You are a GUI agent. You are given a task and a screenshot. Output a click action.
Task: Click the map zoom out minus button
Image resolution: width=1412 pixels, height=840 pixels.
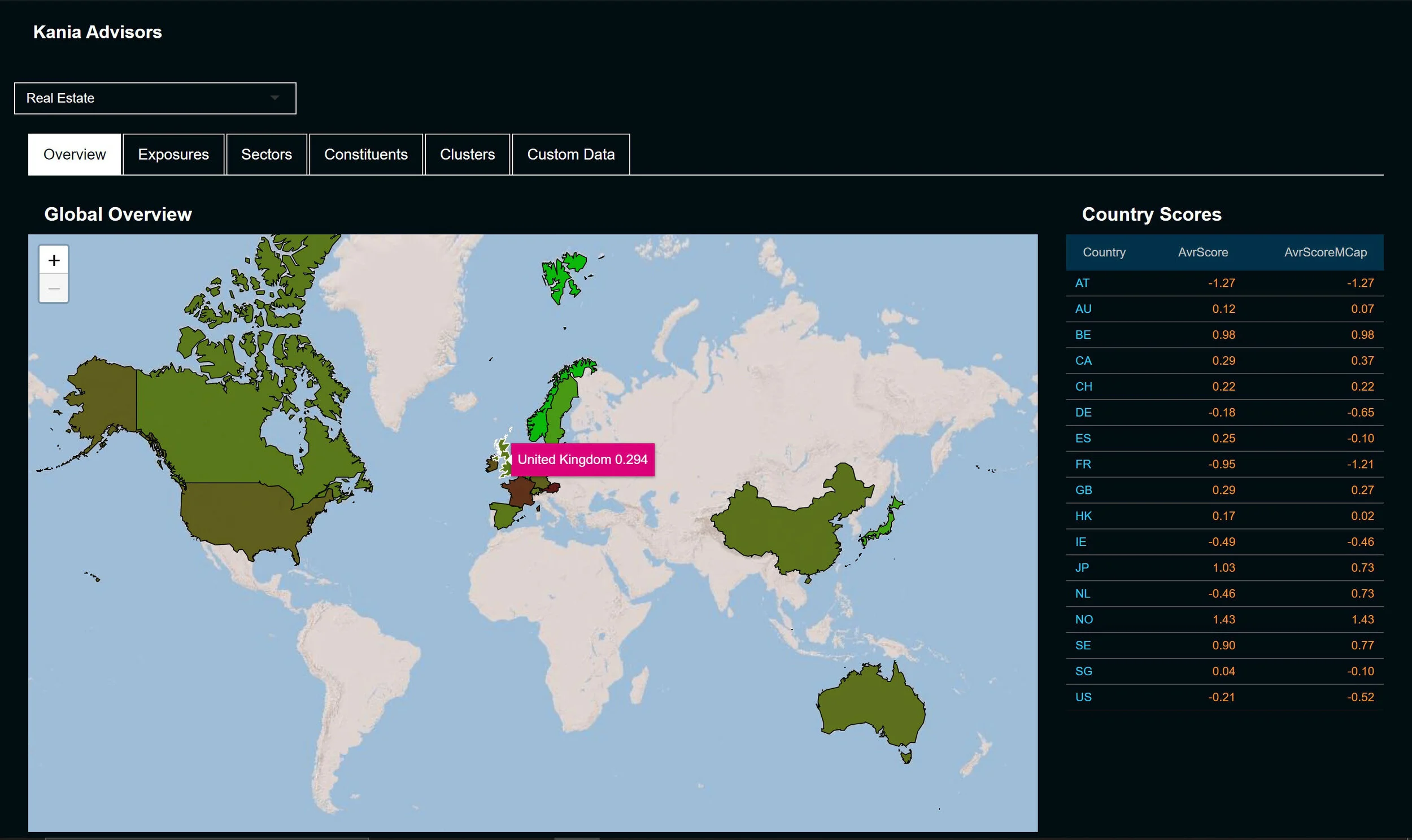[54, 288]
